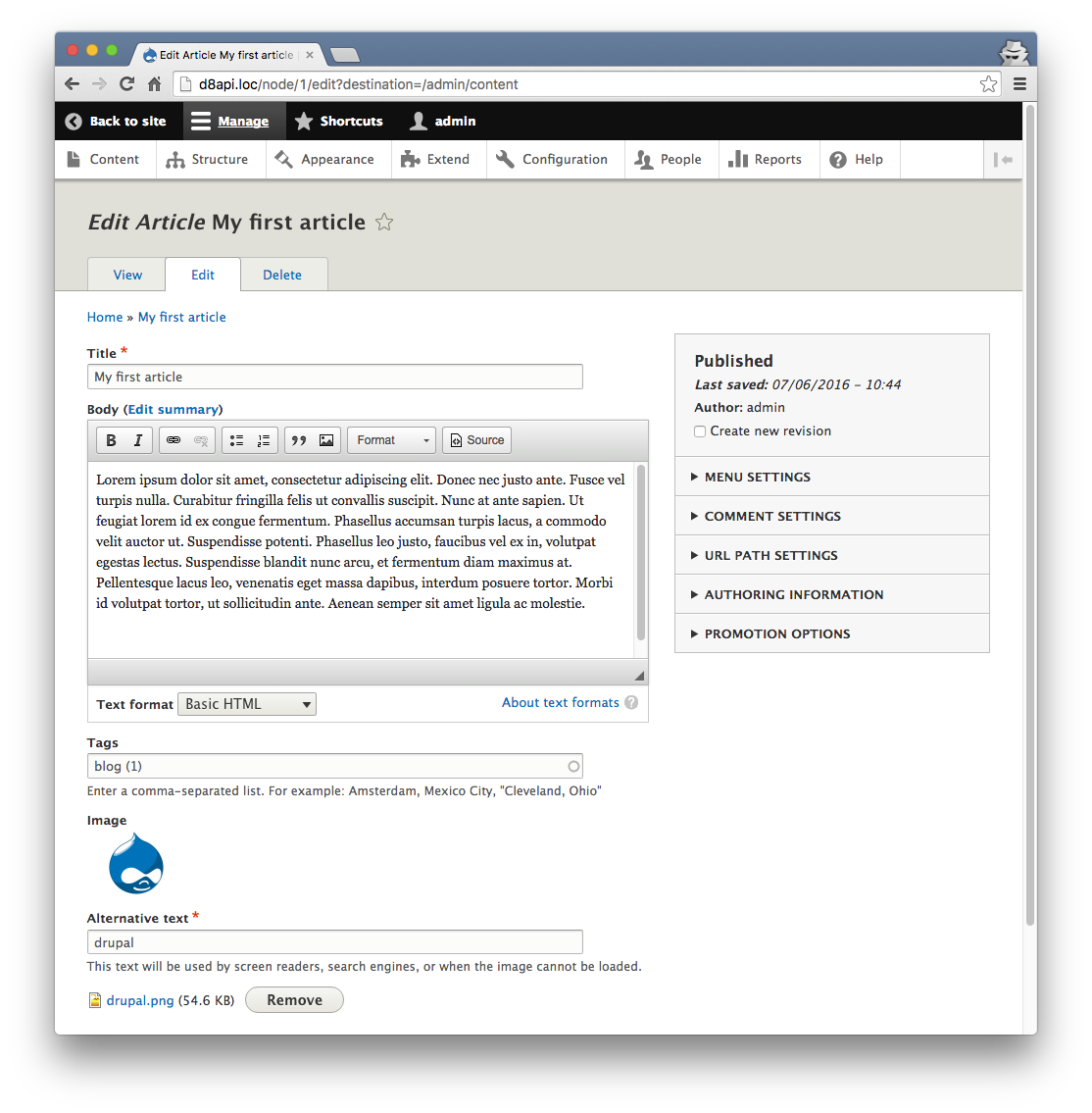The image size is (1092, 1113).
Task: Open the drupal.png file link
Action: pos(140,1000)
